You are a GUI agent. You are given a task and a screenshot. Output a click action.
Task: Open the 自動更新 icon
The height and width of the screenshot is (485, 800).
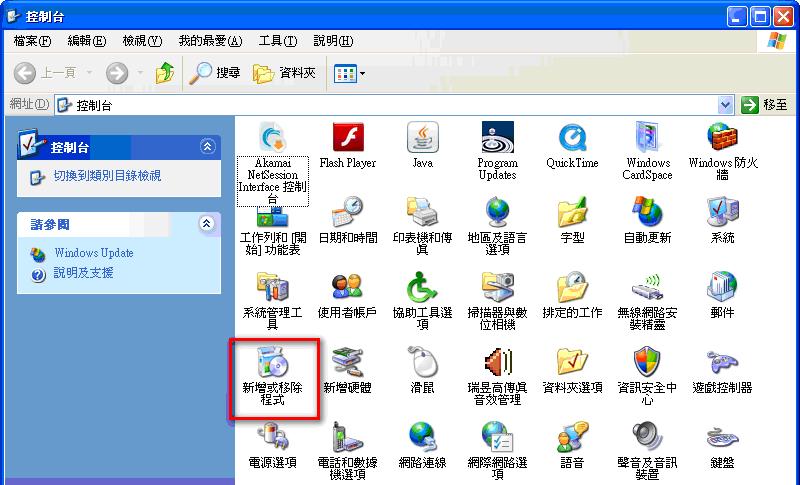point(647,212)
